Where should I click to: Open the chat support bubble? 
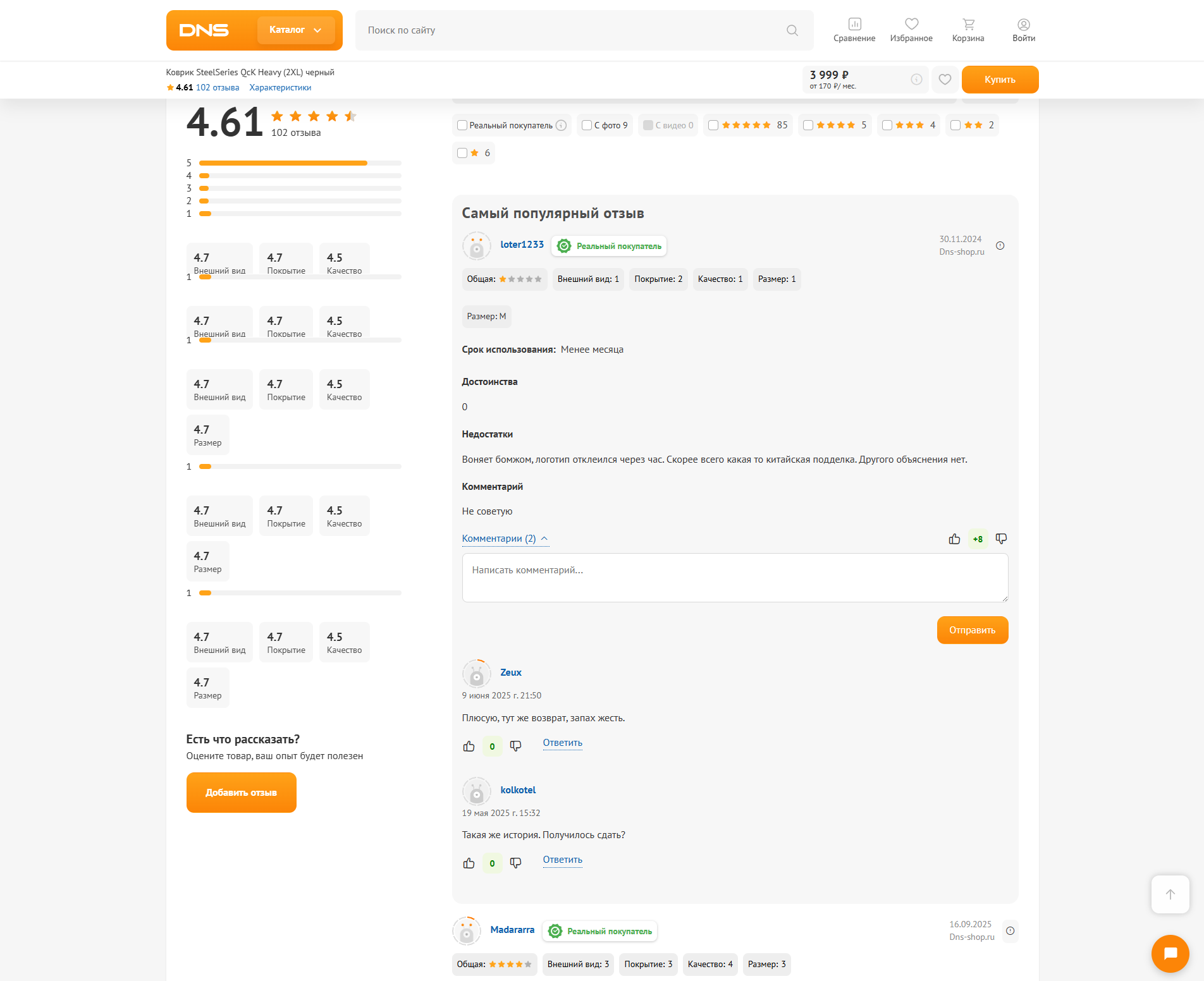(x=1170, y=954)
